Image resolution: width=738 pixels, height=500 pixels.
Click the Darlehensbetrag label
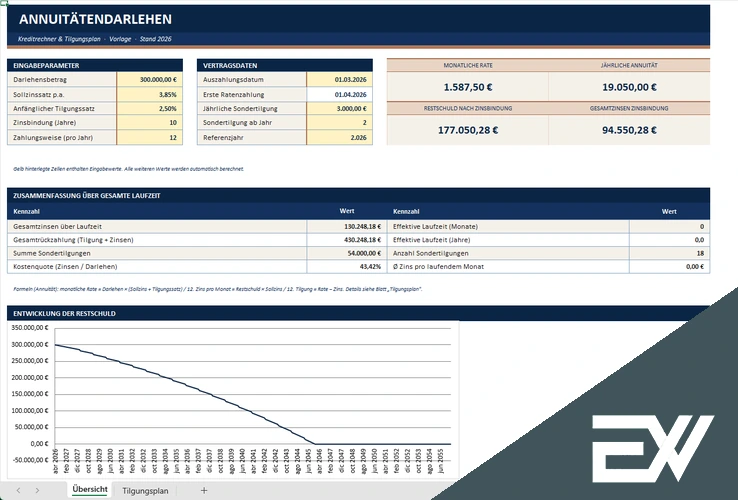[40, 80]
